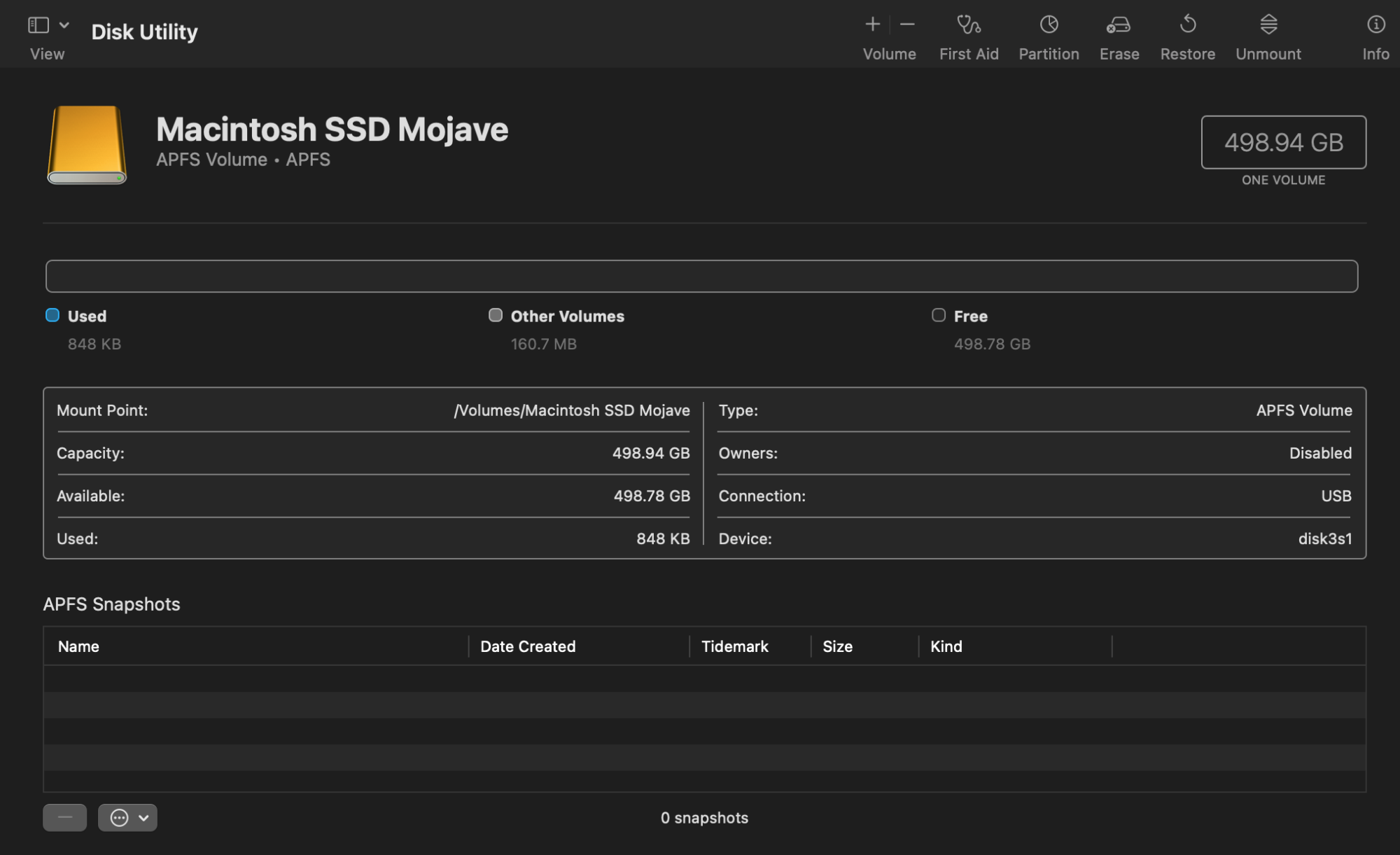Image resolution: width=1400 pixels, height=855 pixels.
Task: Click the 498.94 GB capacity box
Action: [1283, 142]
